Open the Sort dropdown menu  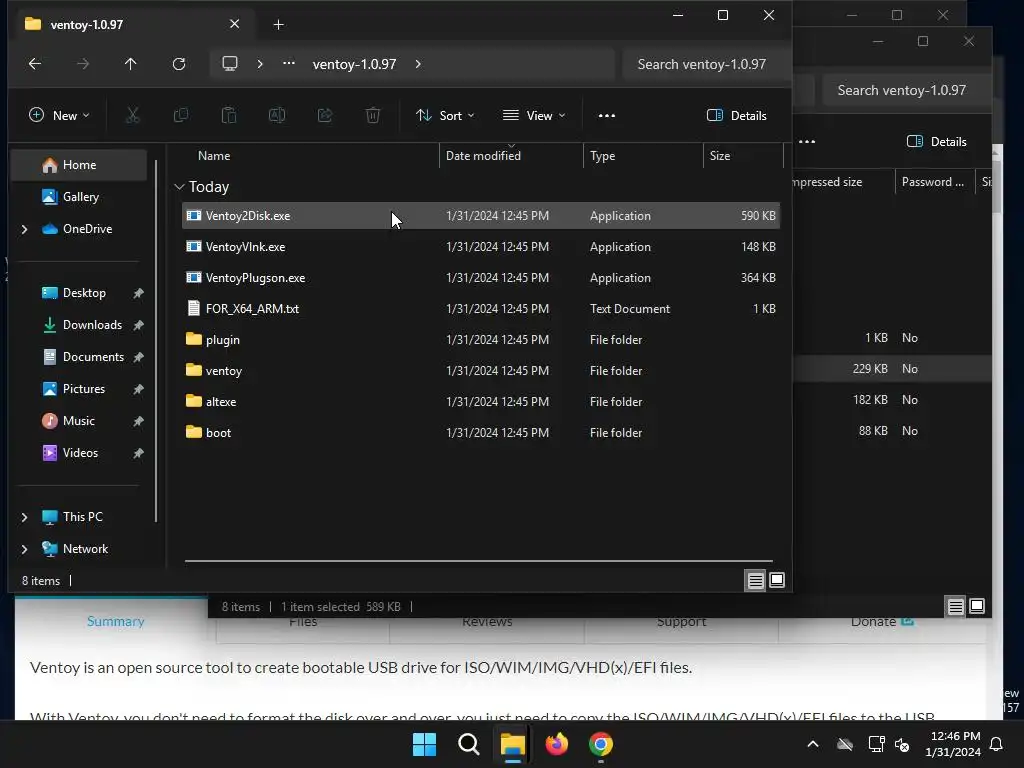(445, 116)
